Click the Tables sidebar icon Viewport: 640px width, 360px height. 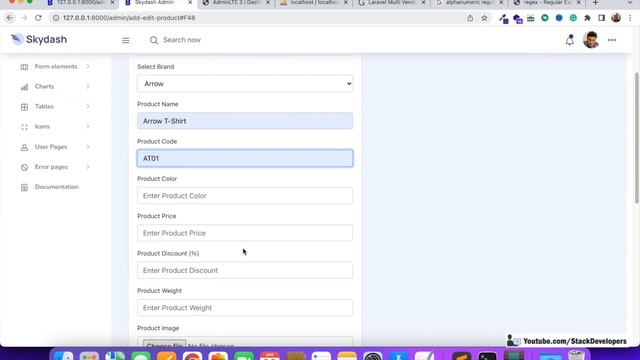coord(24,107)
